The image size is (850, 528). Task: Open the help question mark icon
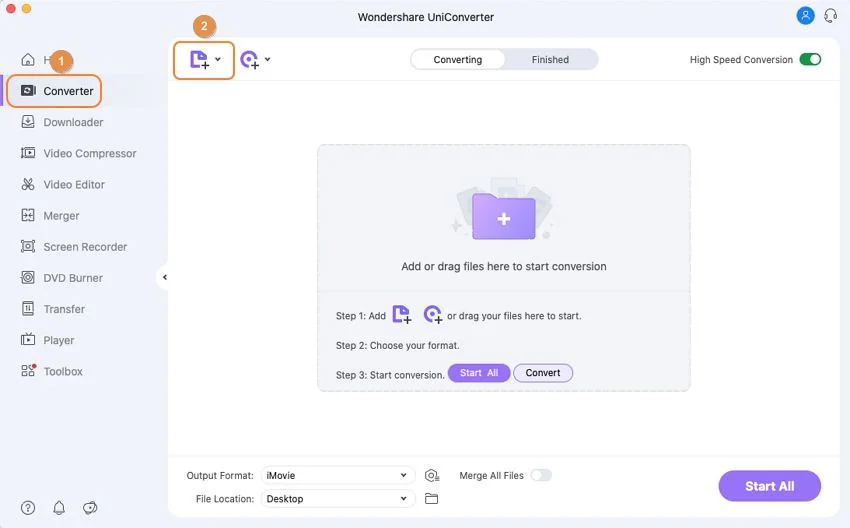point(28,507)
